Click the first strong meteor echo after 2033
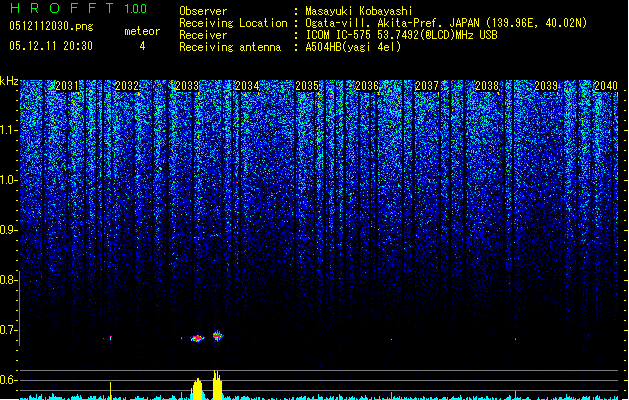Image resolution: width=629 pixels, height=400 pixels. pyautogui.click(x=197, y=338)
